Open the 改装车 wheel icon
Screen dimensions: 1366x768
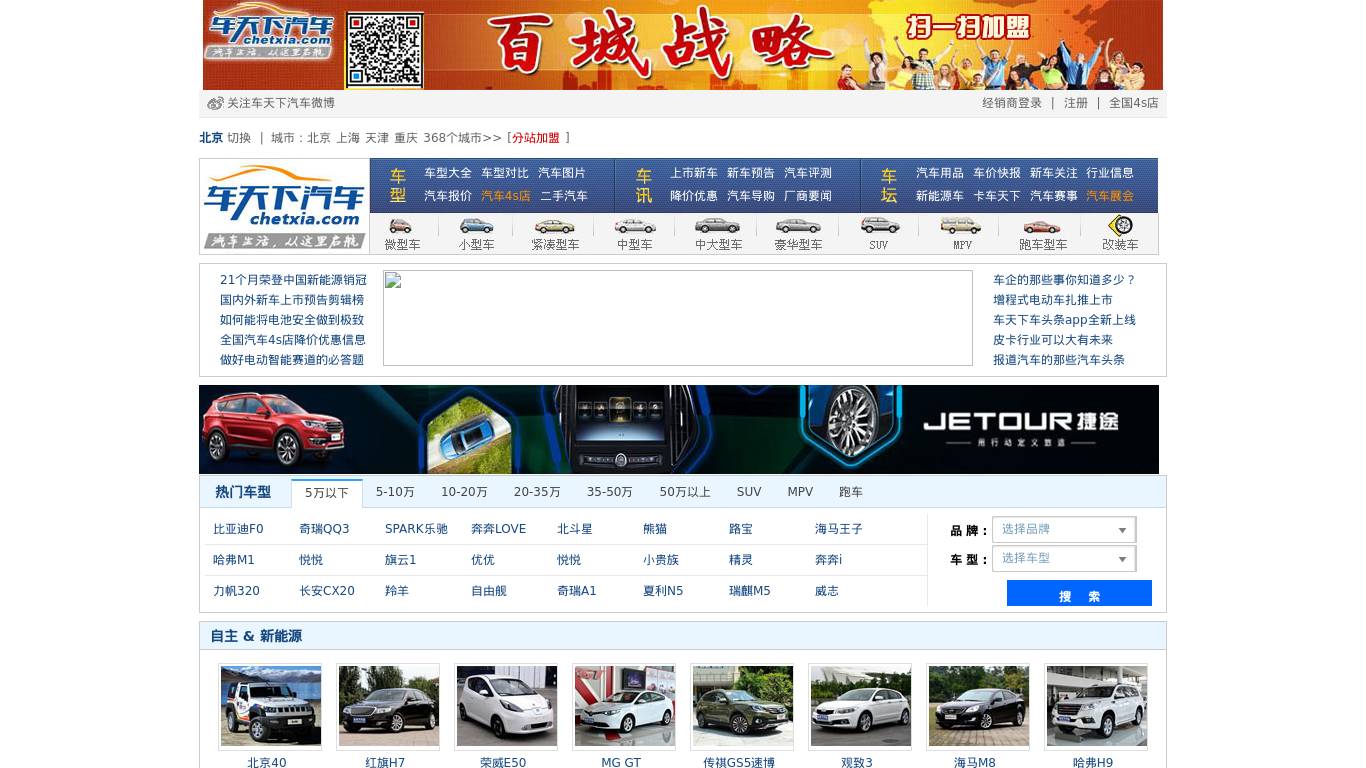pyautogui.click(x=1121, y=225)
